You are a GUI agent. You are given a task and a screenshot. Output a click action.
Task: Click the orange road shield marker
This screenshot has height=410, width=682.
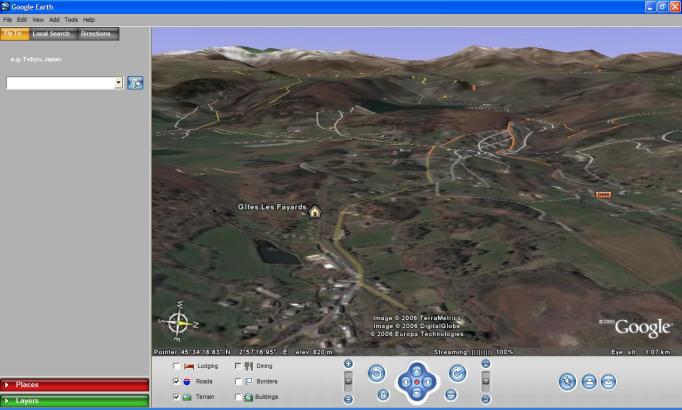pos(603,195)
